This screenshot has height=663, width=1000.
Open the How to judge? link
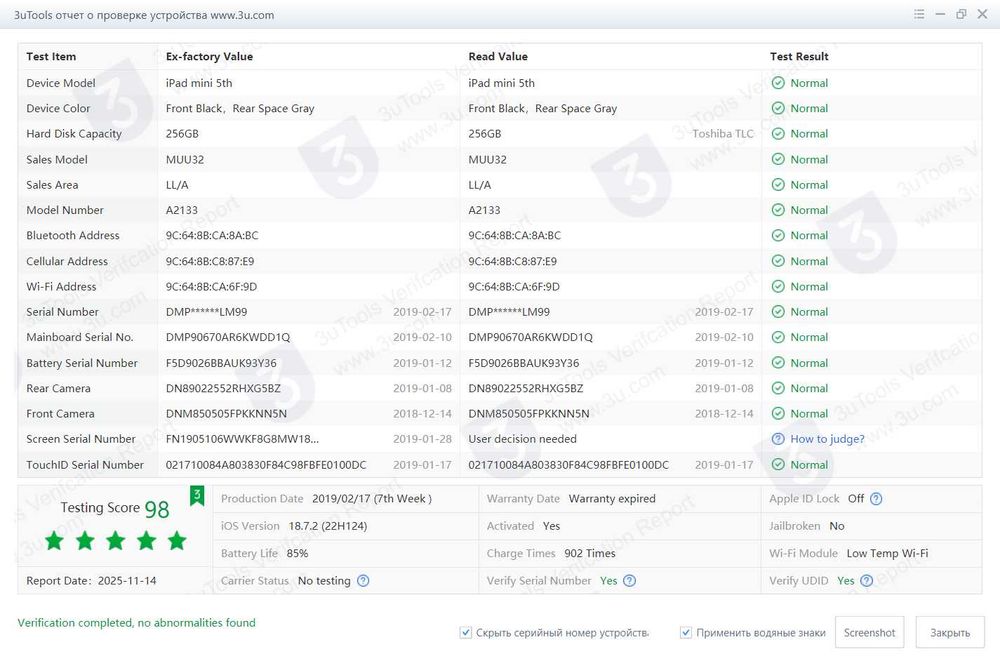827,439
